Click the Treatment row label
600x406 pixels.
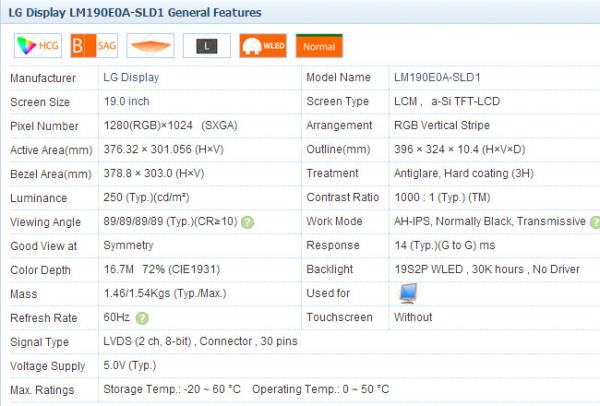coord(332,173)
